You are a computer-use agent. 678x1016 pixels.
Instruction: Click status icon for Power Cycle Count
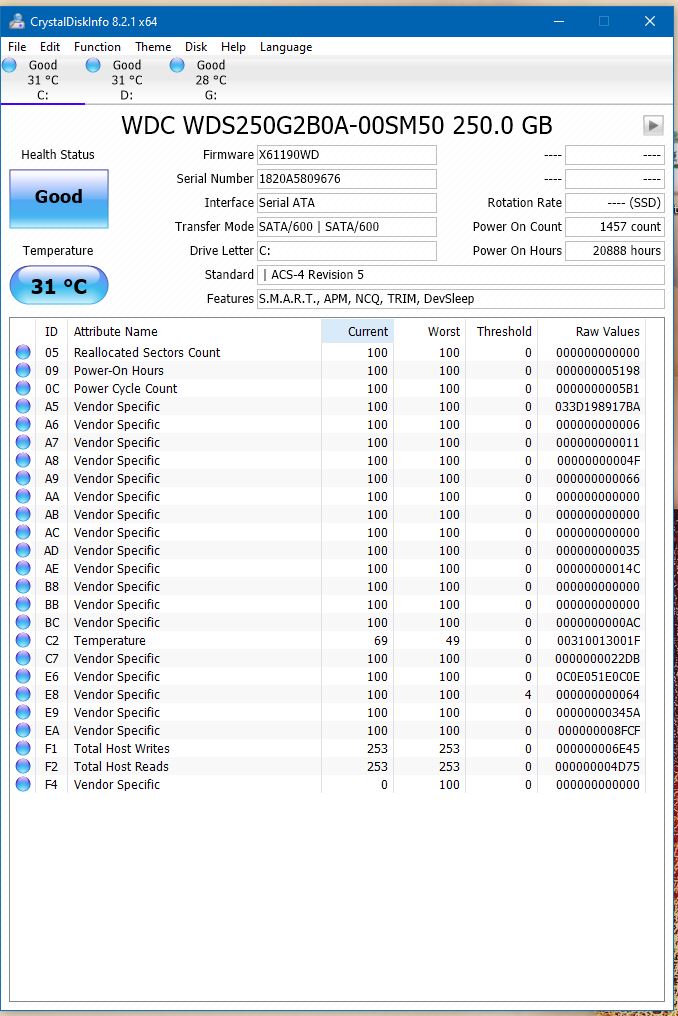[23, 388]
